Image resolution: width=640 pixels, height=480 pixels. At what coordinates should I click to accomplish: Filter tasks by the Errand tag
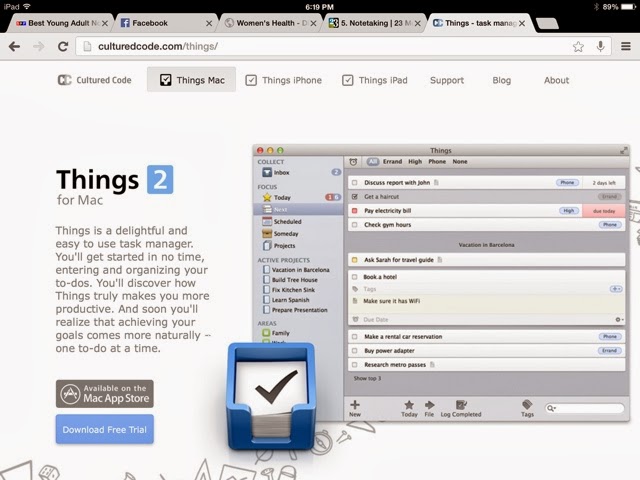[392, 162]
